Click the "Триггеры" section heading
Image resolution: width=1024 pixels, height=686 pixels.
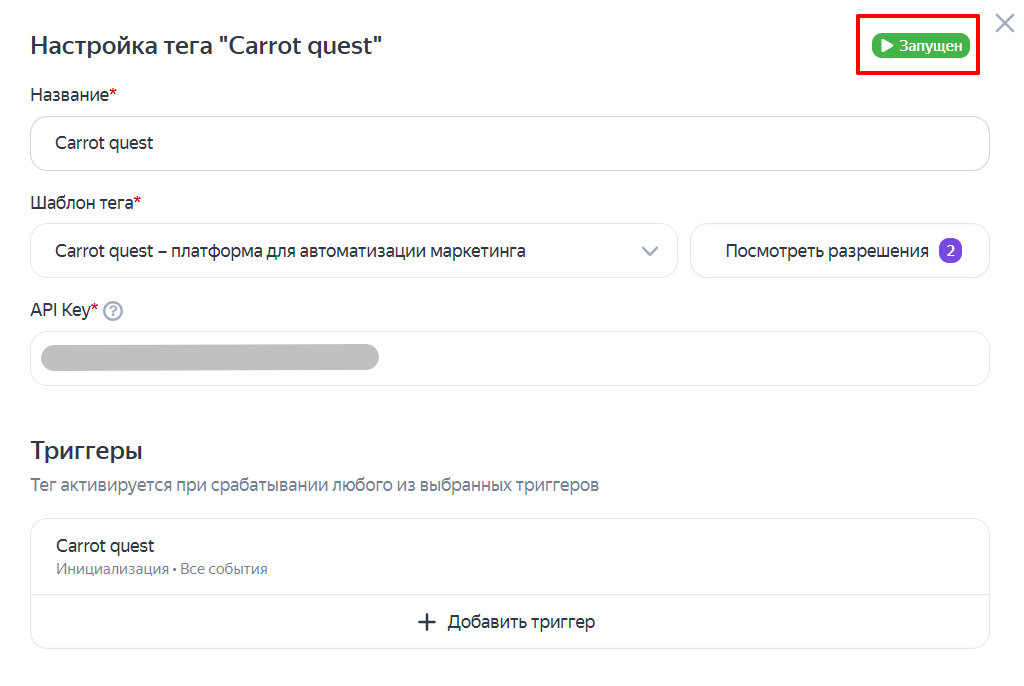coord(86,448)
